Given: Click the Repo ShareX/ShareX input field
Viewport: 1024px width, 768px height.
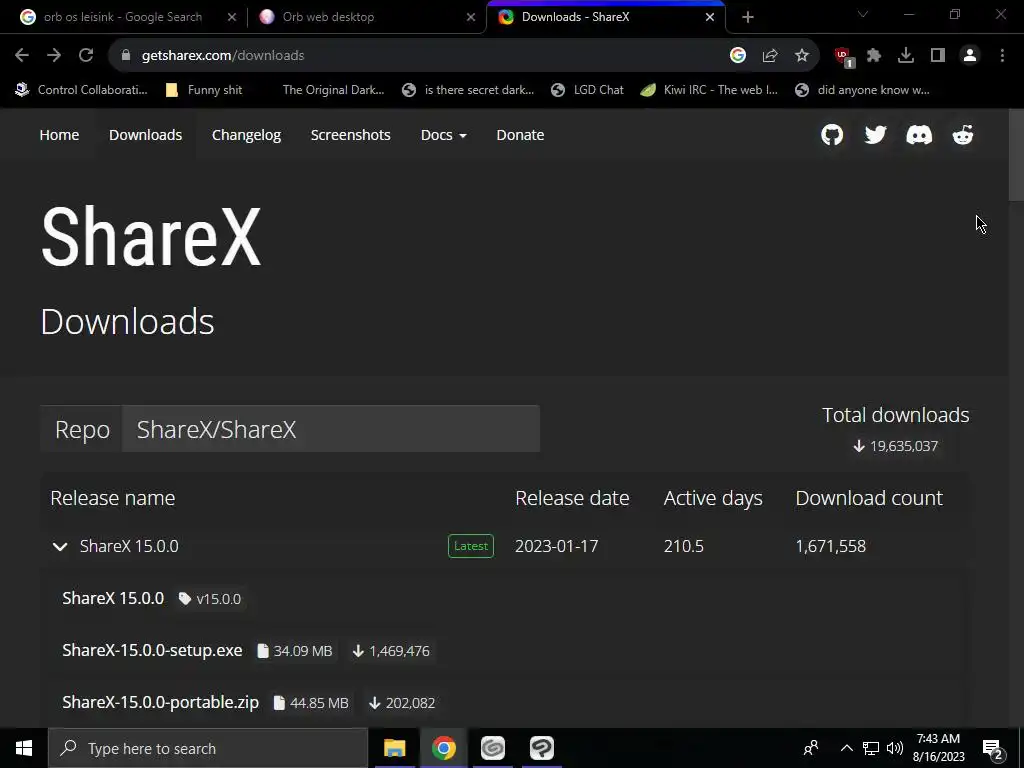Looking at the screenshot, I should [x=330, y=429].
